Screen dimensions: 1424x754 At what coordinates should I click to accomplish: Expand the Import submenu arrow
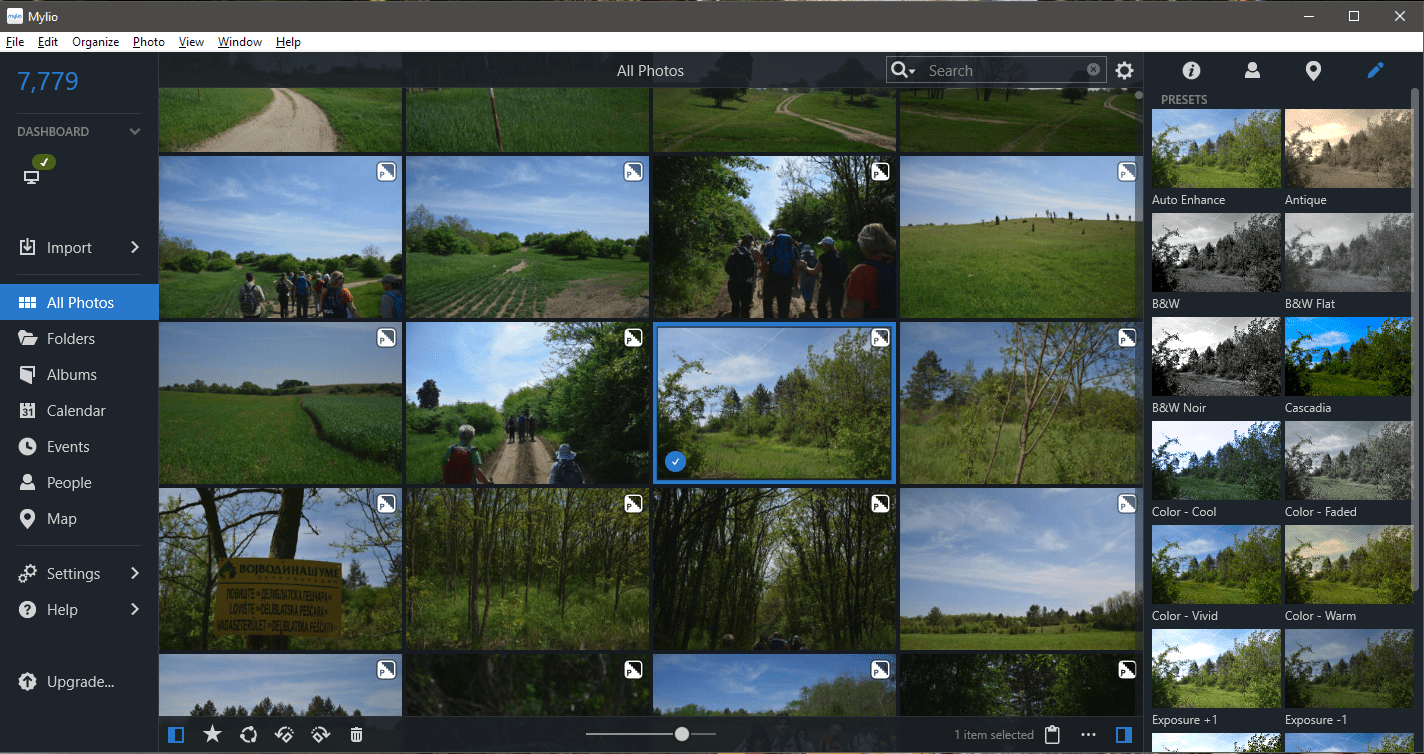coord(135,247)
